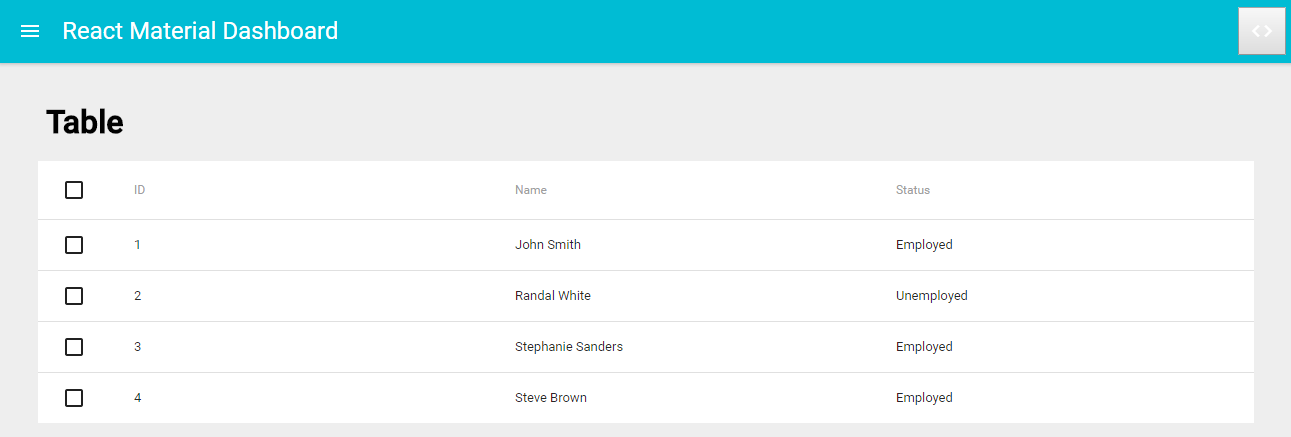Click the Steve Brown name cell

coord(551,398)
